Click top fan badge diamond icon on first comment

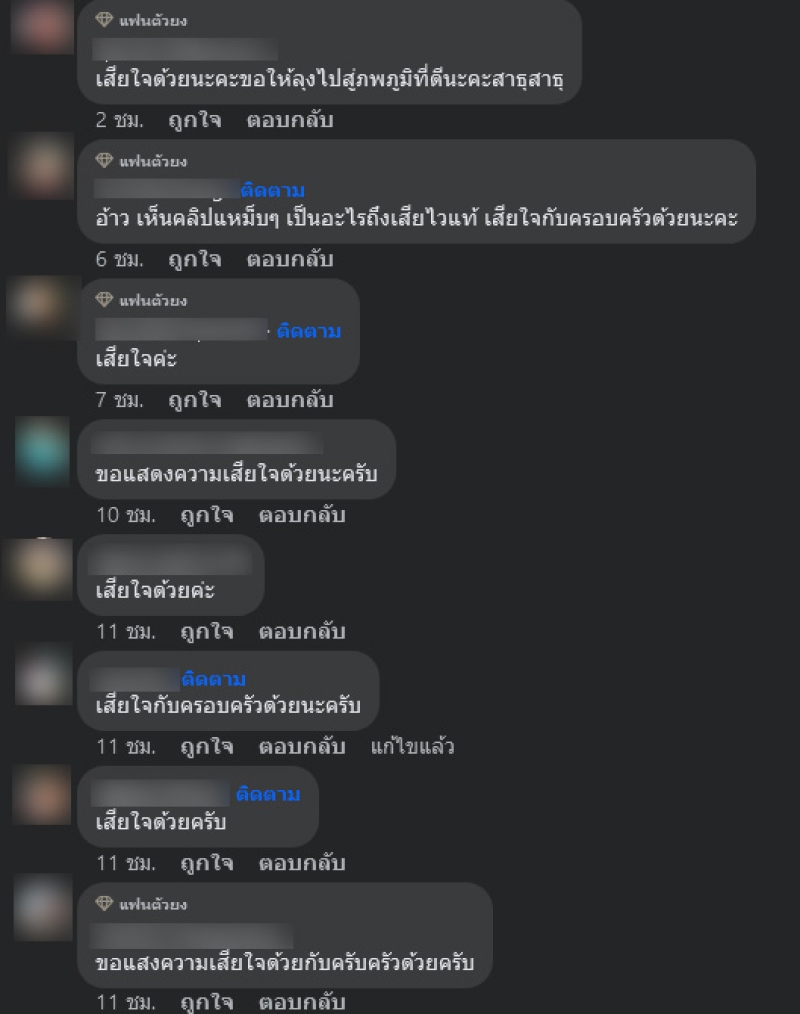103,20
